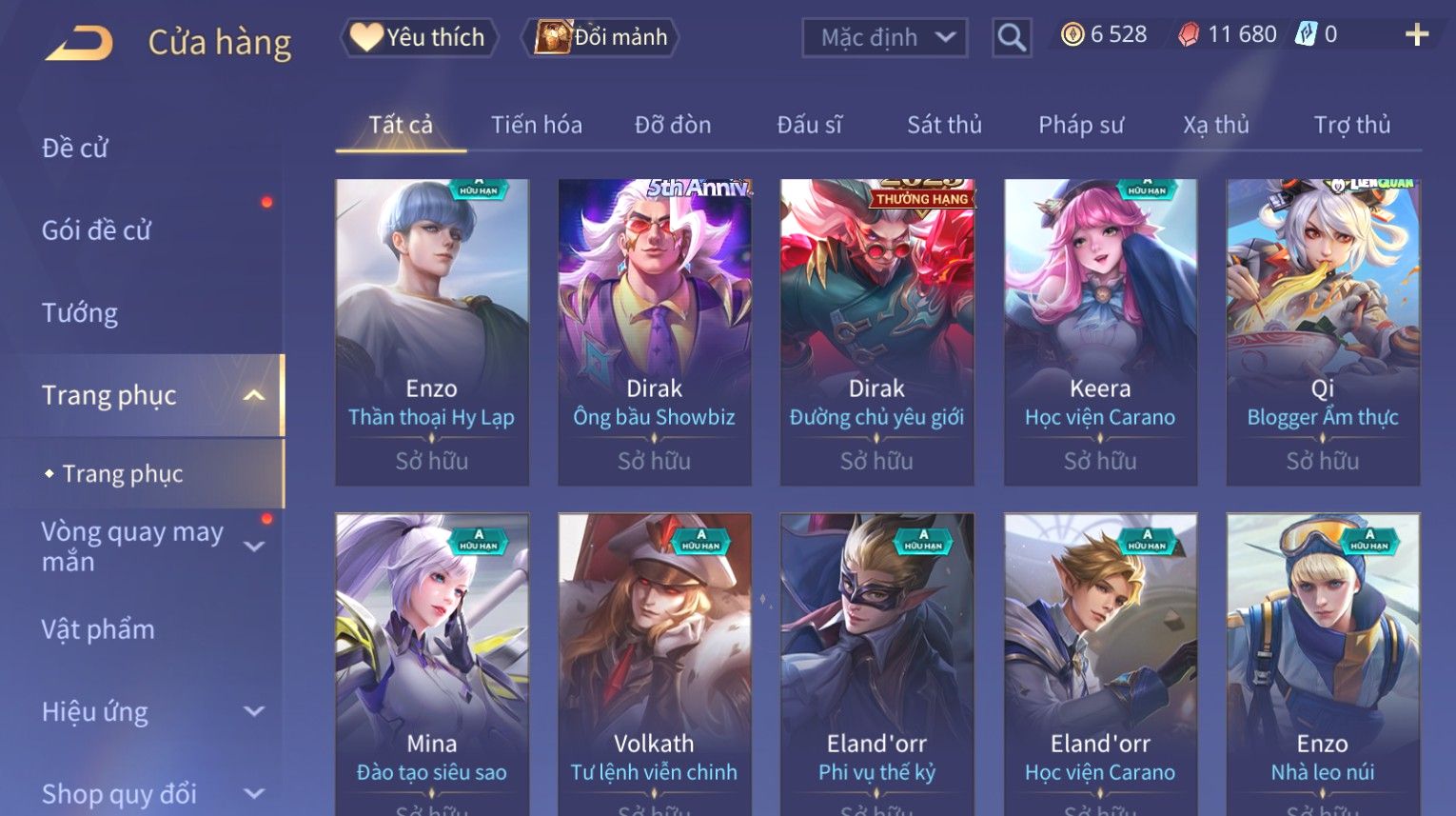Switch to the Sát thủ tab

click(x=944, y=125)
